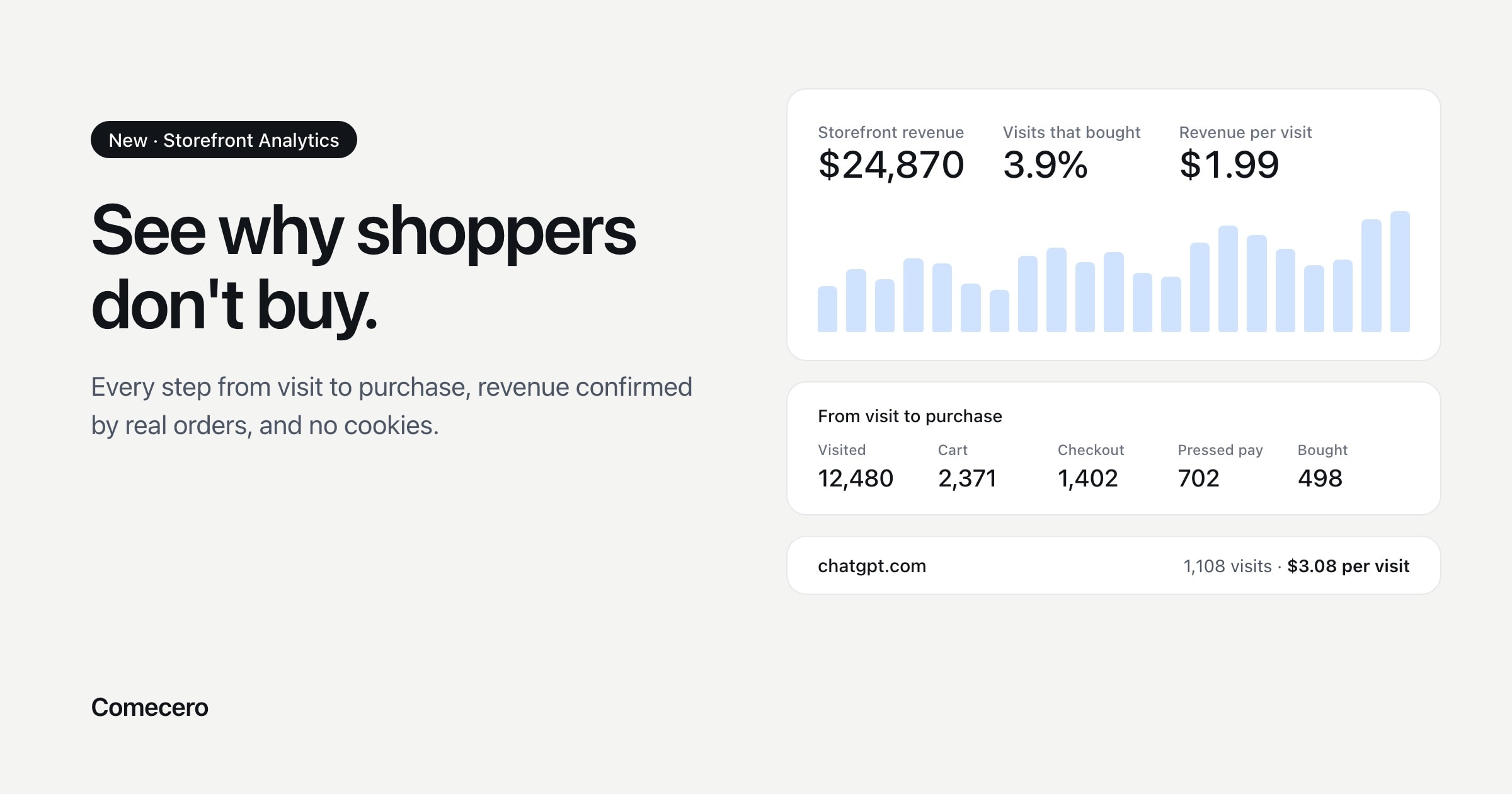The width and height of the screenshot is (1512, 794).
Task: Click the Checkout count 1,402
Action: point(1088,478)
